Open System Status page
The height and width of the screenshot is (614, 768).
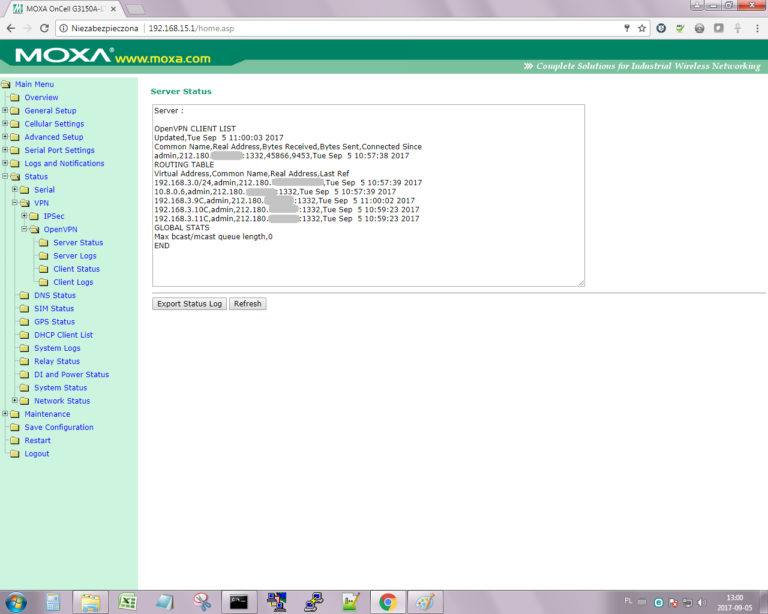[x=60, y=388]
